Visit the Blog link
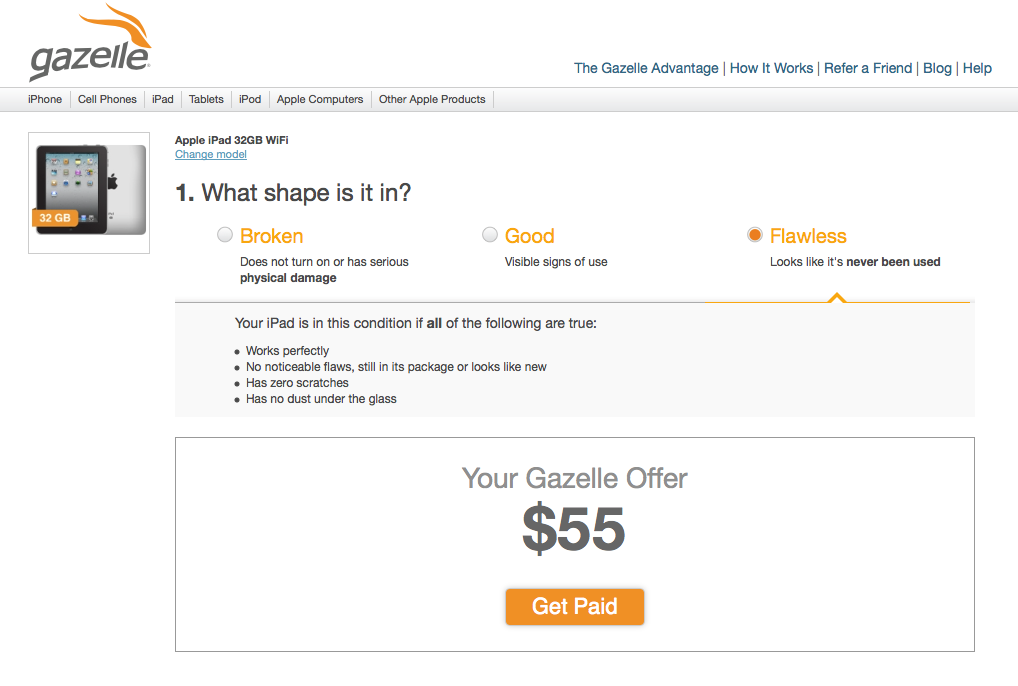 pyautogui.click(x=937, y=68)
